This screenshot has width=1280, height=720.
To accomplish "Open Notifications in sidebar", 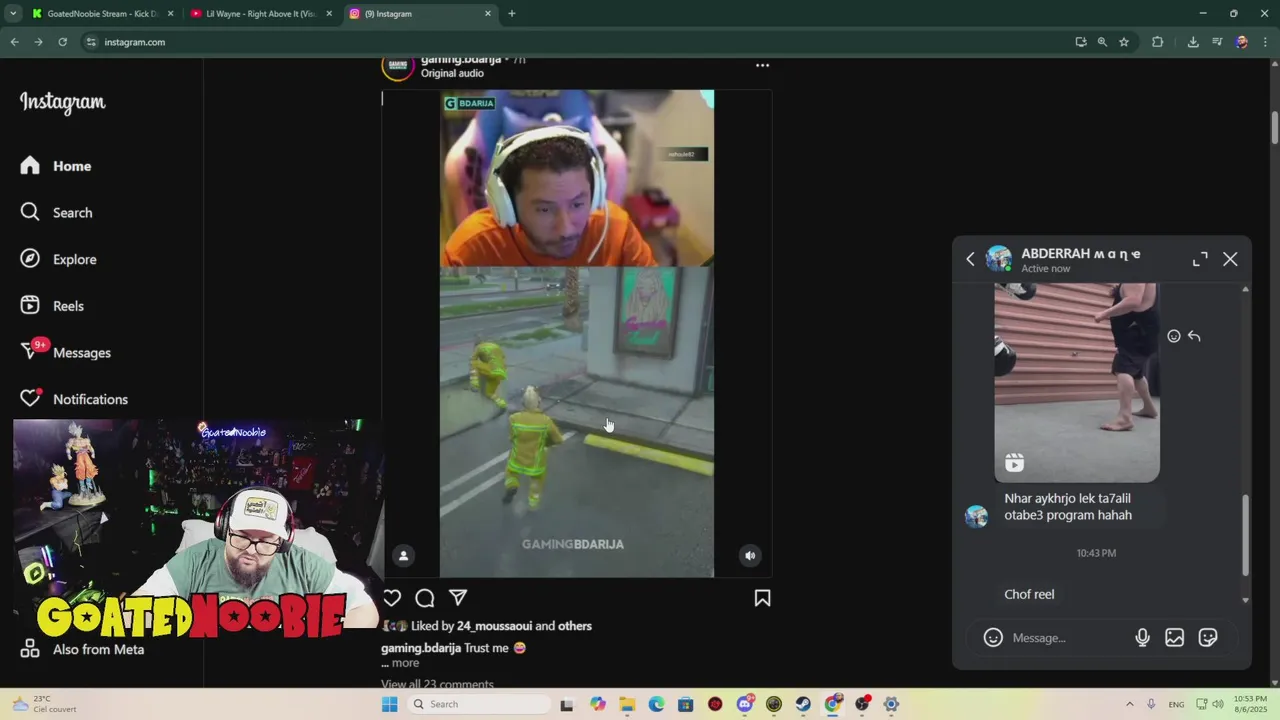I will point(75,399).
